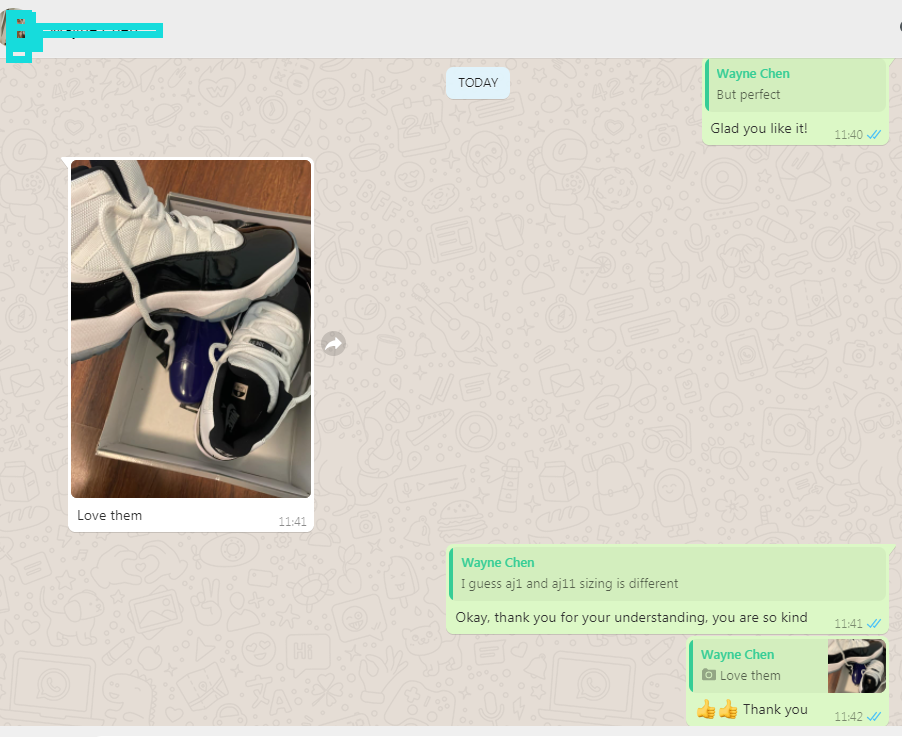Click the 'Thank you' message text
Screen dimensions: 902x737
pos(775,710)
